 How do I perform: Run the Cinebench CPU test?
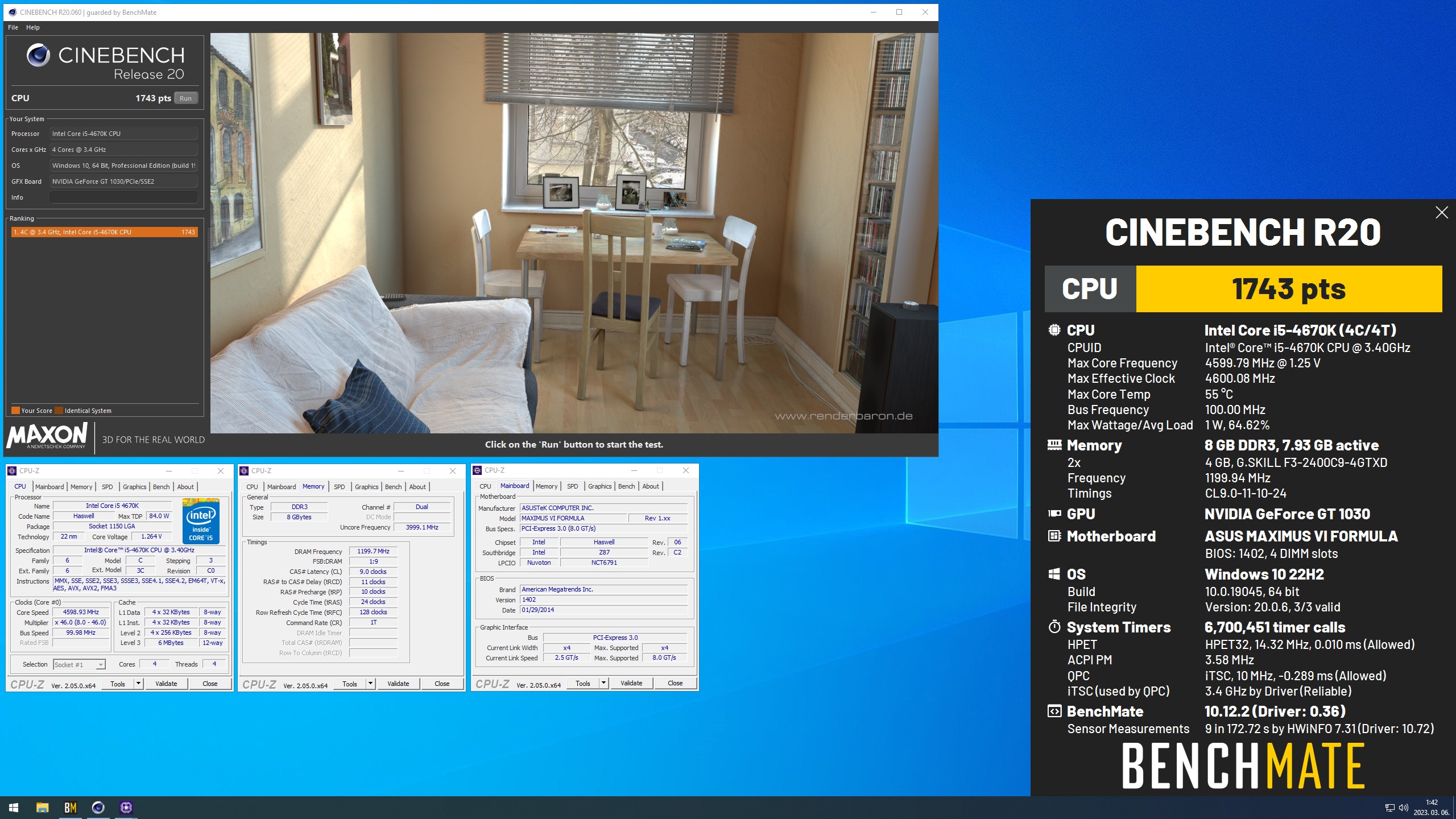pyautogui.click(x=186, y=98)
